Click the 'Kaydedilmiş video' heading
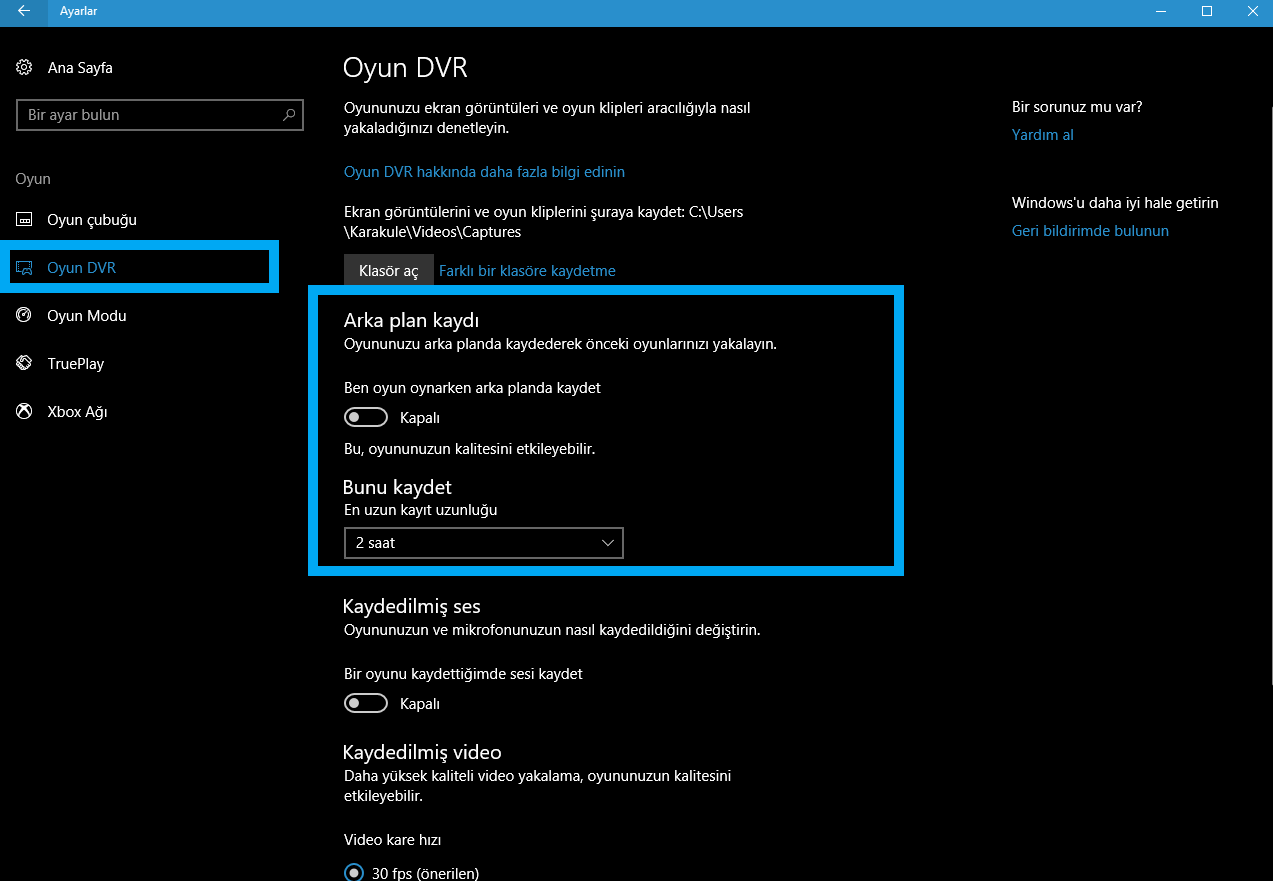The height and width of the screenshot is (881, 1273). click(422, 752)
